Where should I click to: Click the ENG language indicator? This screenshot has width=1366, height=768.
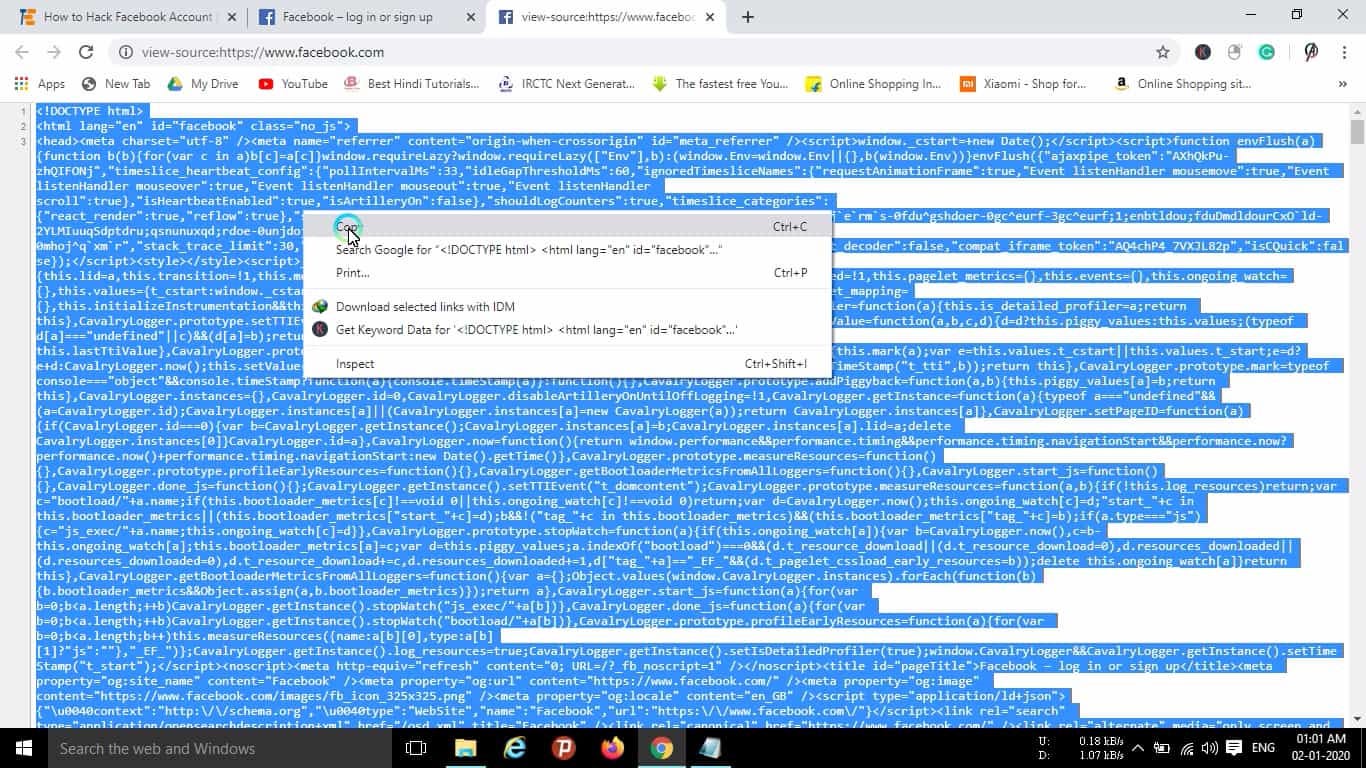(1263, 748)
